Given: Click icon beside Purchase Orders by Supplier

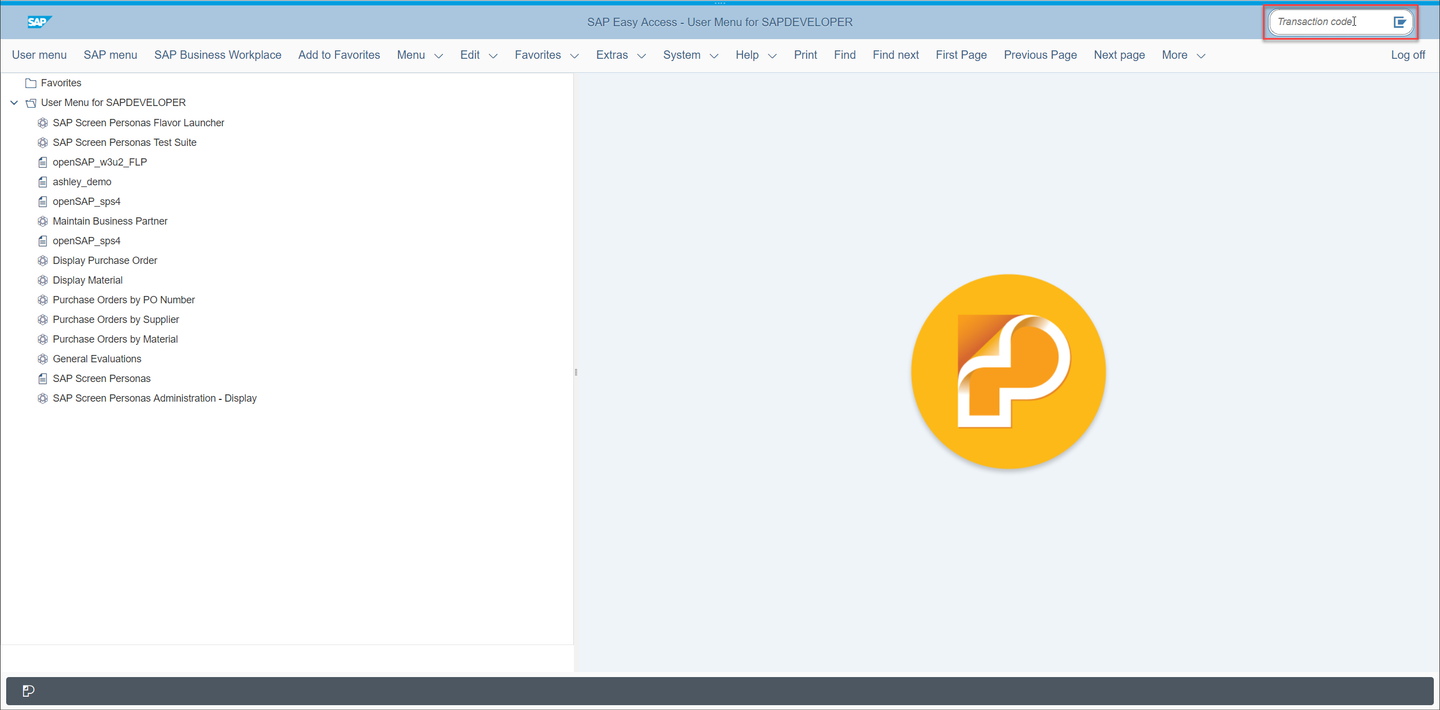Looking at the screenshot, I should pos(43,320).
